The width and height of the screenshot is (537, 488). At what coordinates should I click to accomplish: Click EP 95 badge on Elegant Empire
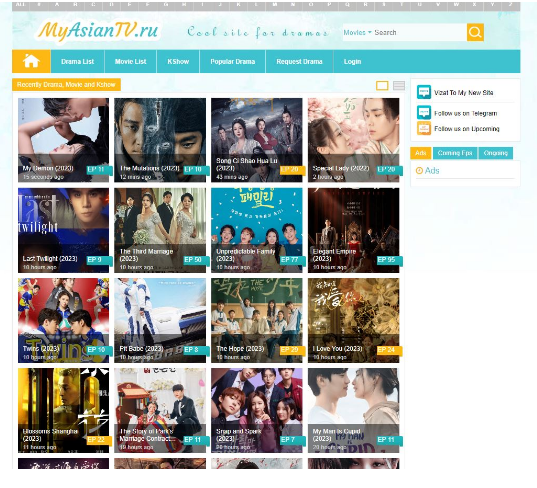[390, 260]
